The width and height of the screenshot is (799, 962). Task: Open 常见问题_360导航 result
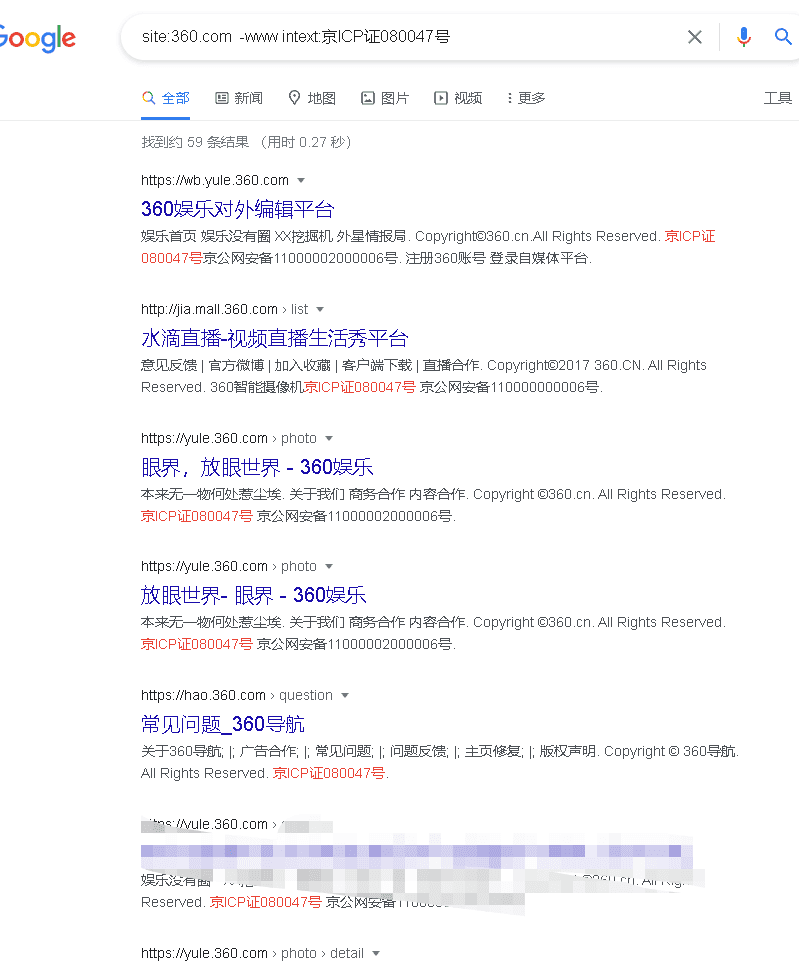223,724
